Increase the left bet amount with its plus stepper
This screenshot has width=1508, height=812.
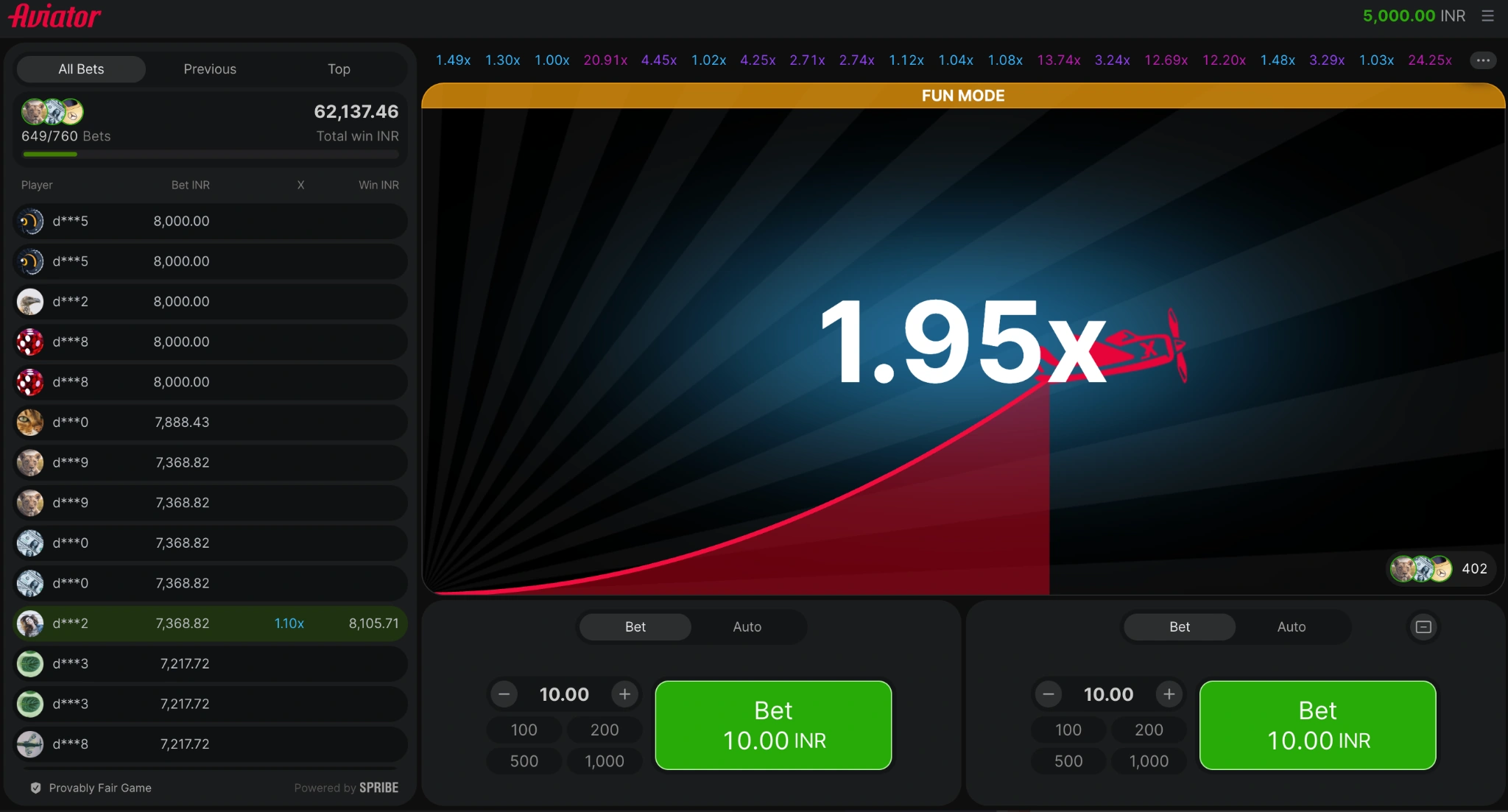click(x=624, y=693)
